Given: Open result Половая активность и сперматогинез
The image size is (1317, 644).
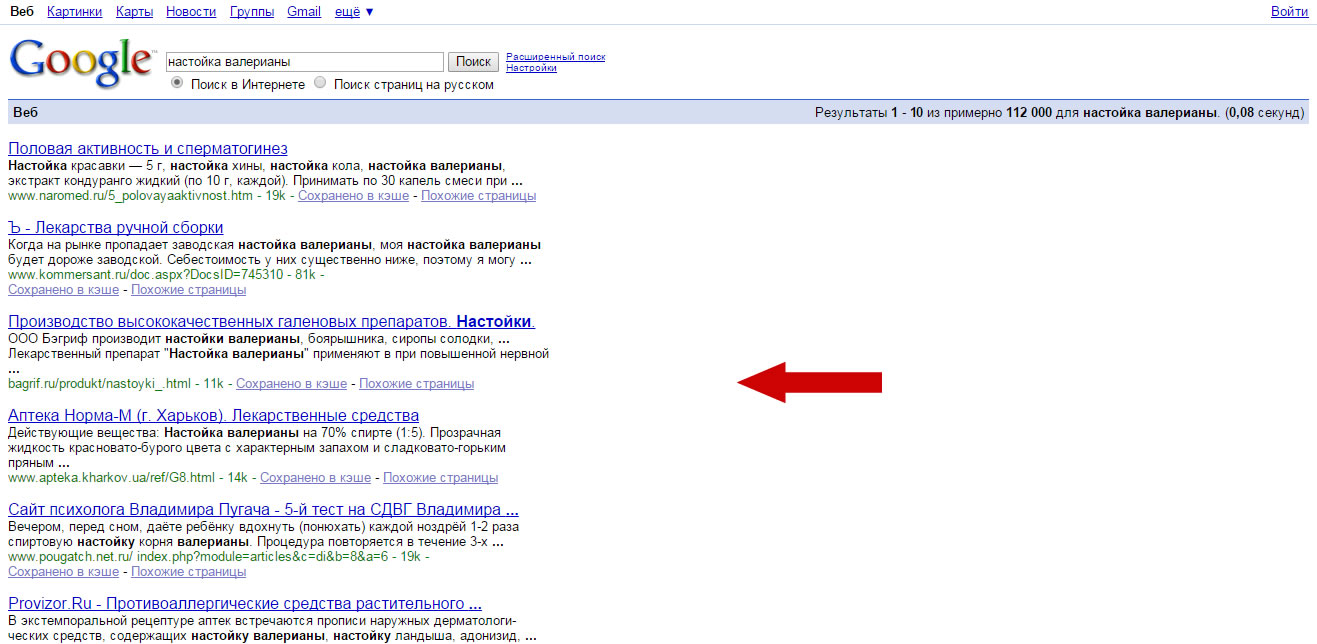Looking at the screenshot, I should coord(147,149).
